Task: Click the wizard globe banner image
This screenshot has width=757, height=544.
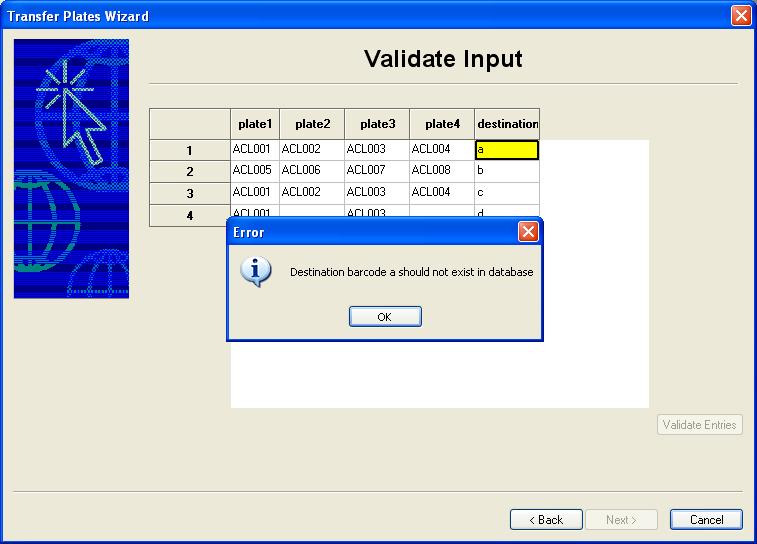Action: [71, 169]
